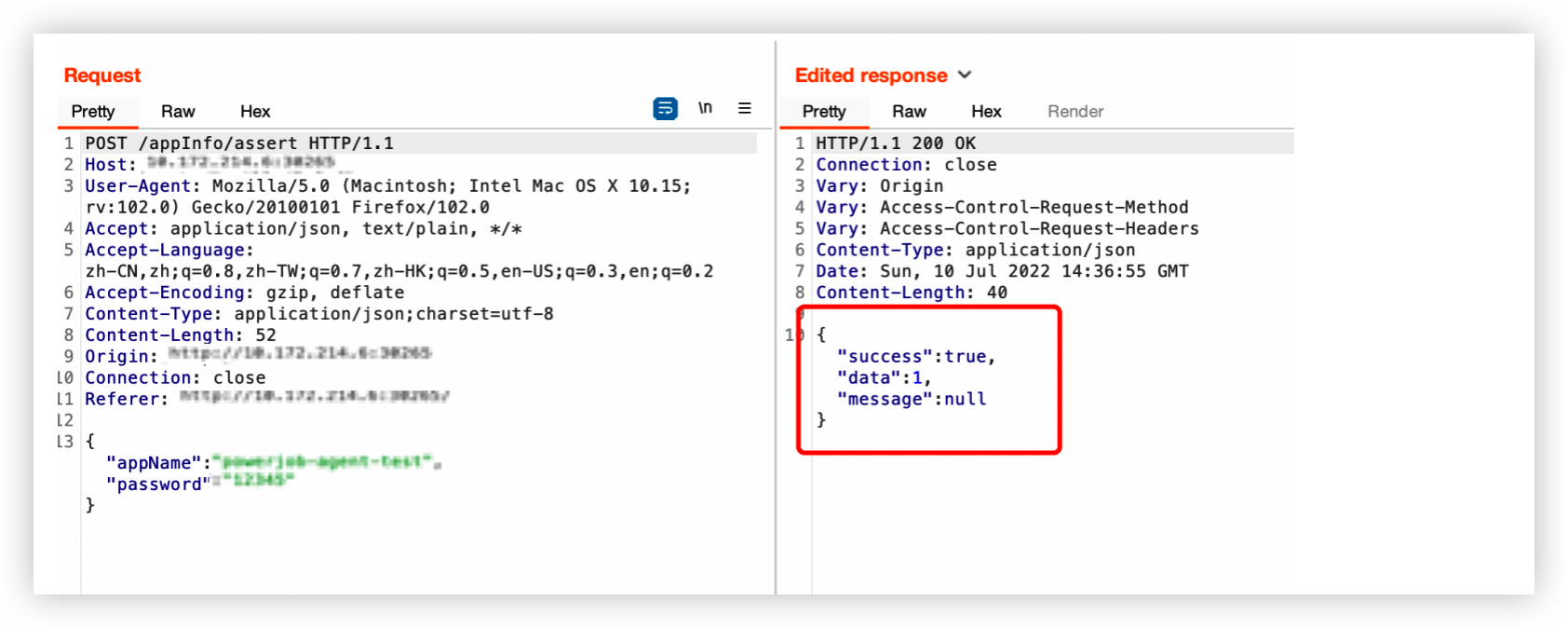Viewport: 1568px width, 628px height.
Task: Click the Content-Length: 40 line
Action: click(912, 294)
